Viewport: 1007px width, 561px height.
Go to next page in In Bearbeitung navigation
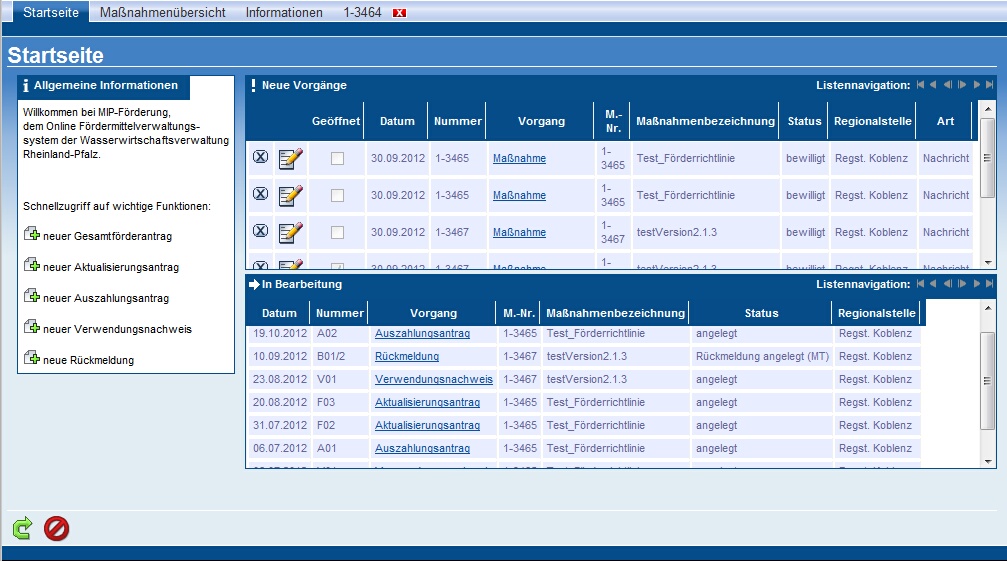coord(976,284)
